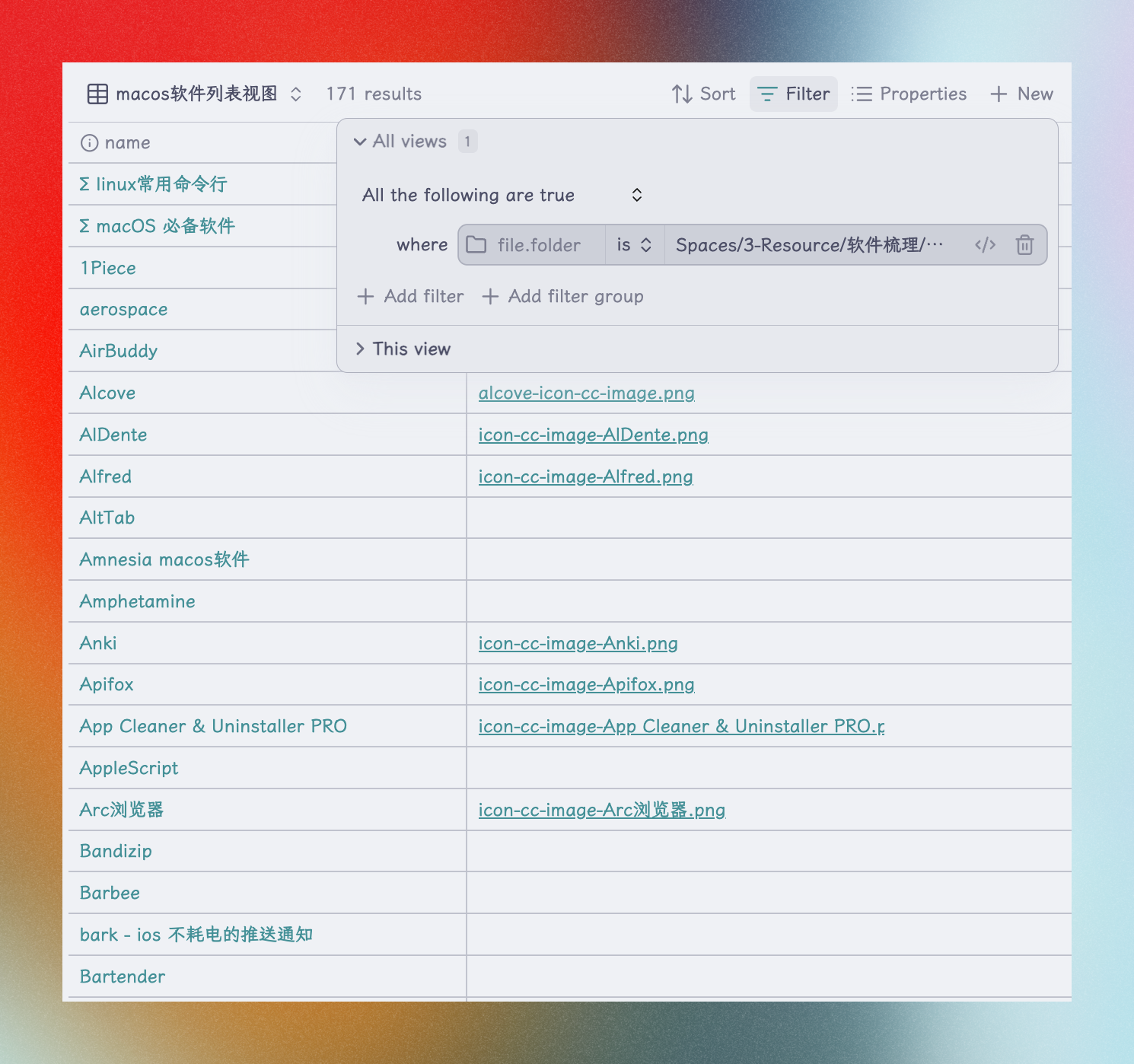The width and height of the screenshot is (1134, 1064).
Task: Click the All views filter count badge
Action: pos(467,141)
